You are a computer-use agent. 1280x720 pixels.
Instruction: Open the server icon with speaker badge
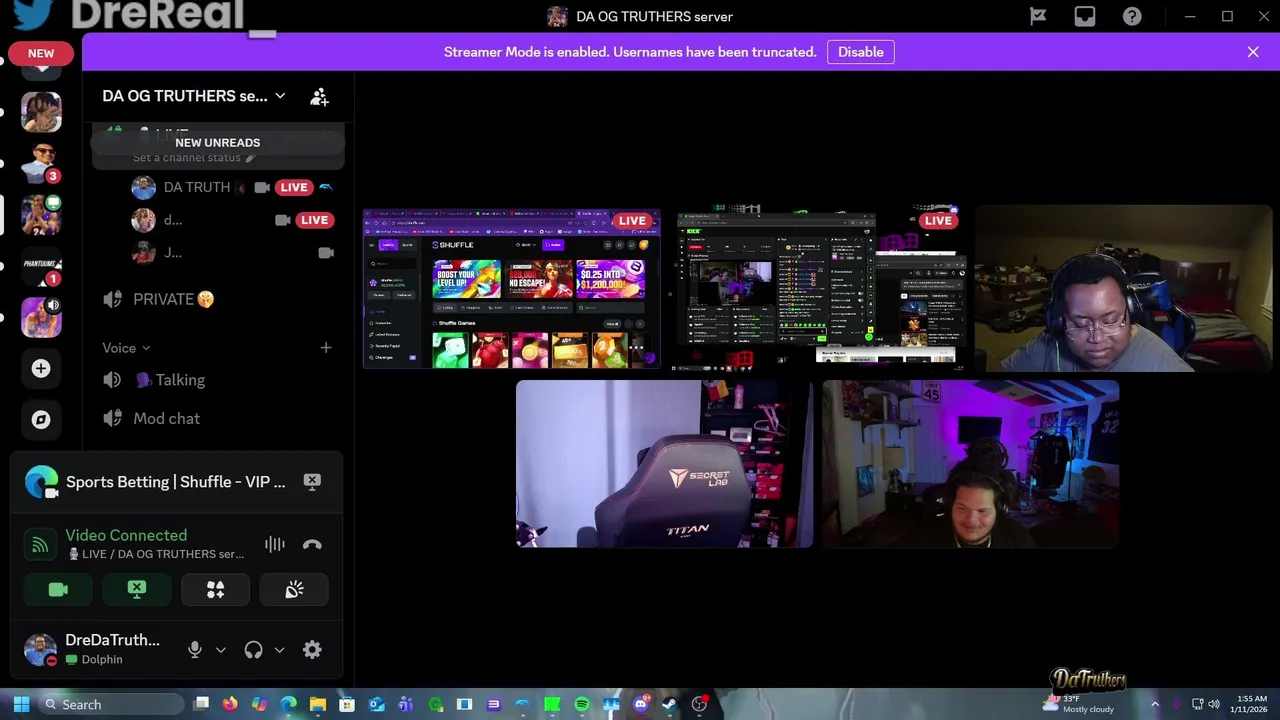tap(41, 318)
